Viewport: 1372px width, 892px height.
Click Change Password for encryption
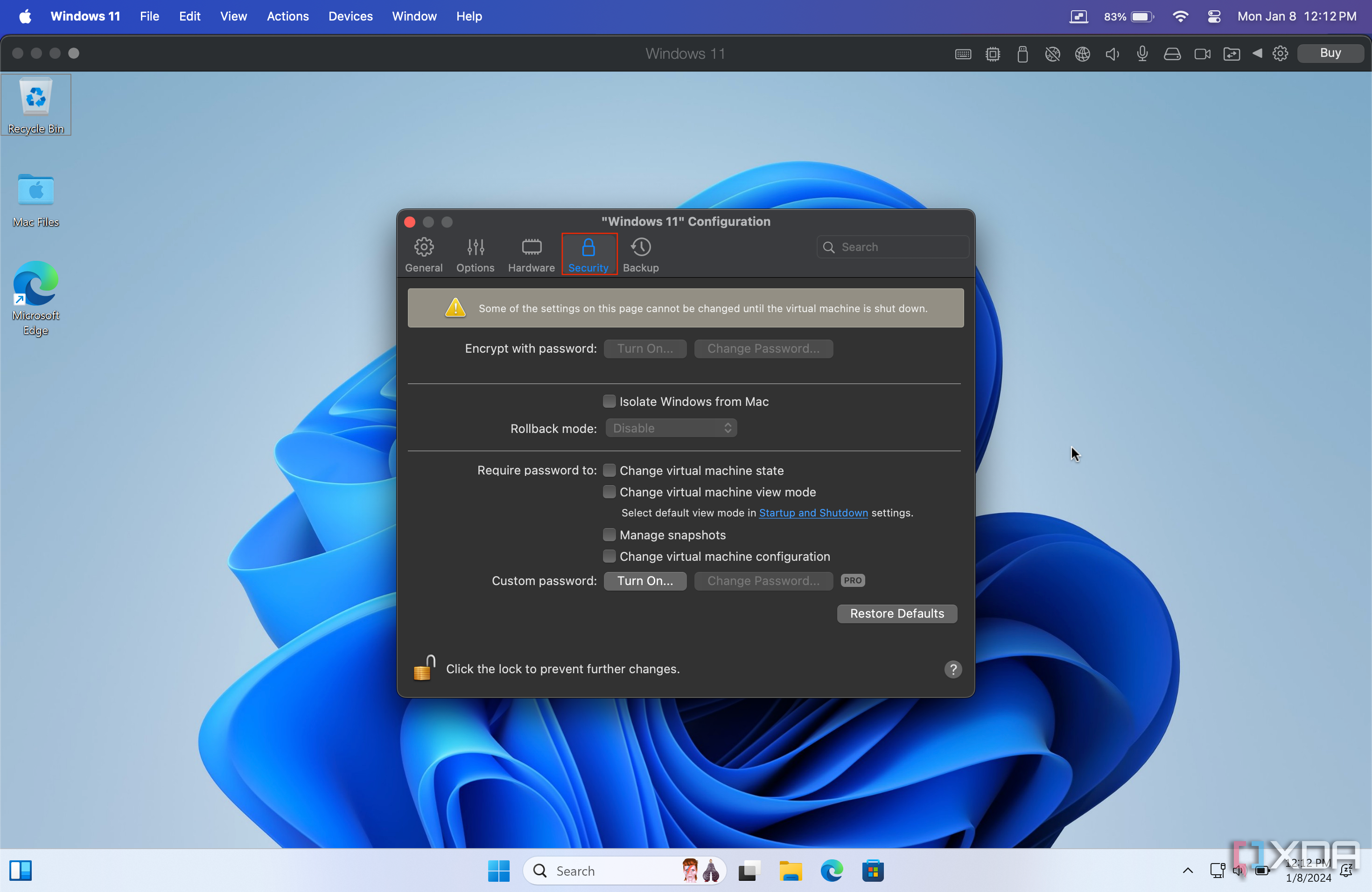[763, 348]
